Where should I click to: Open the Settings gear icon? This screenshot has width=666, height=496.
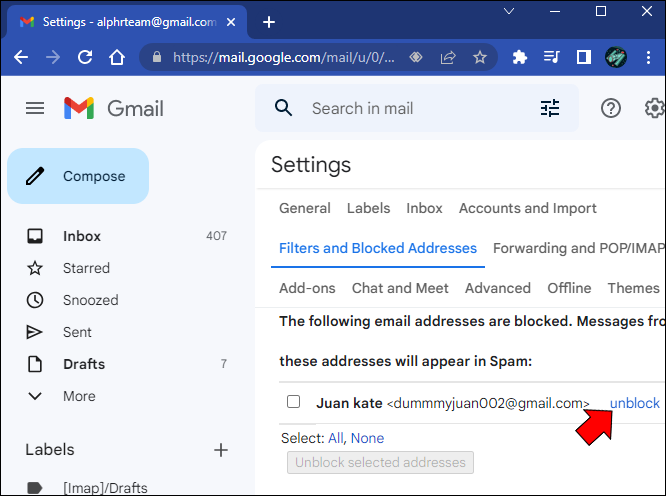655,108
